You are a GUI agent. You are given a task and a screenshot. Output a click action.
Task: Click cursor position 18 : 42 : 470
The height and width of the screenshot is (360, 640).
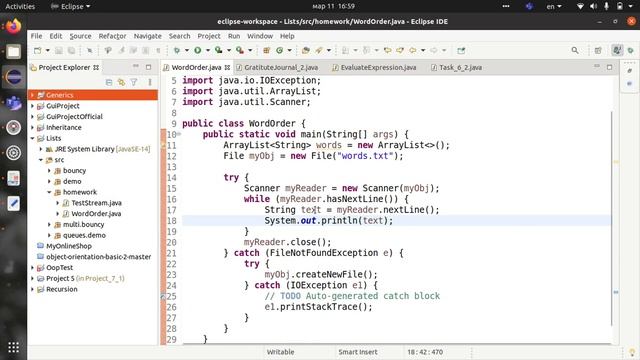coord(425,352)
